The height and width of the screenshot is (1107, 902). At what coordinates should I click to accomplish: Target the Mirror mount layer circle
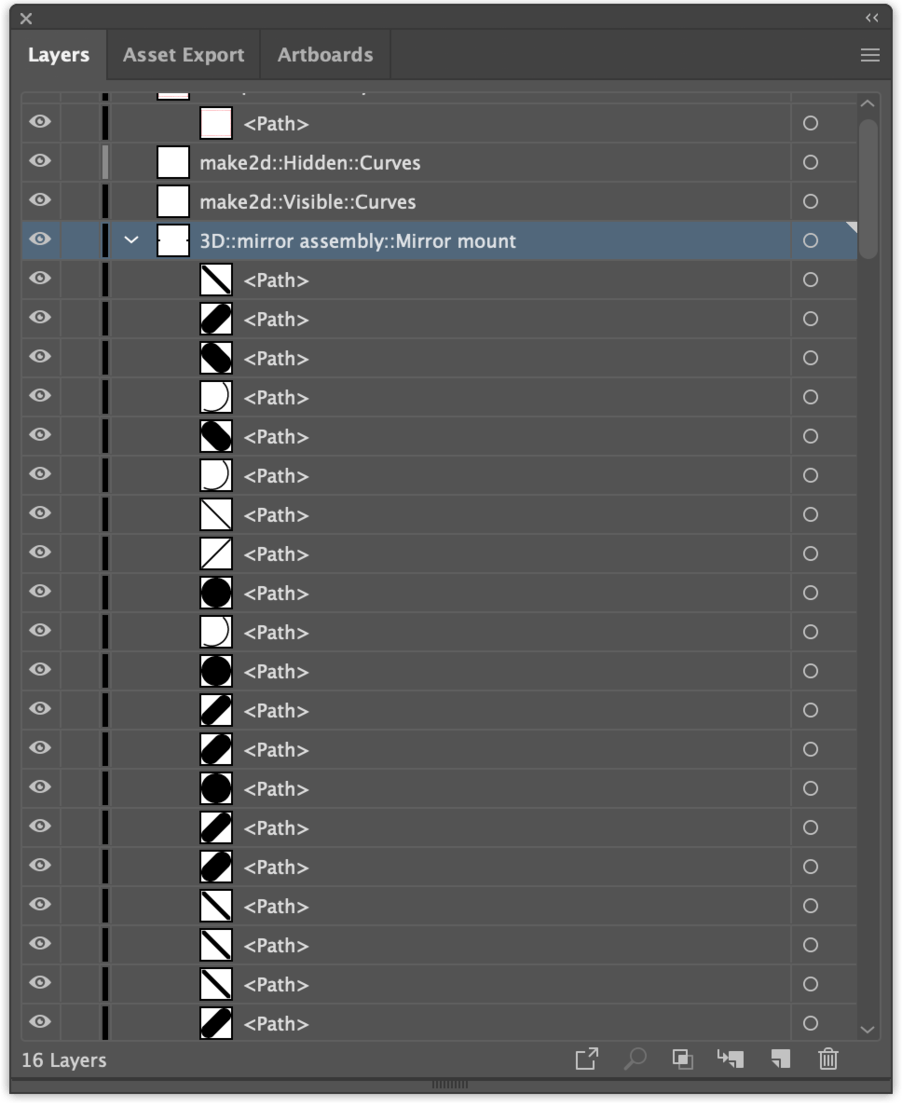(810, 240)
